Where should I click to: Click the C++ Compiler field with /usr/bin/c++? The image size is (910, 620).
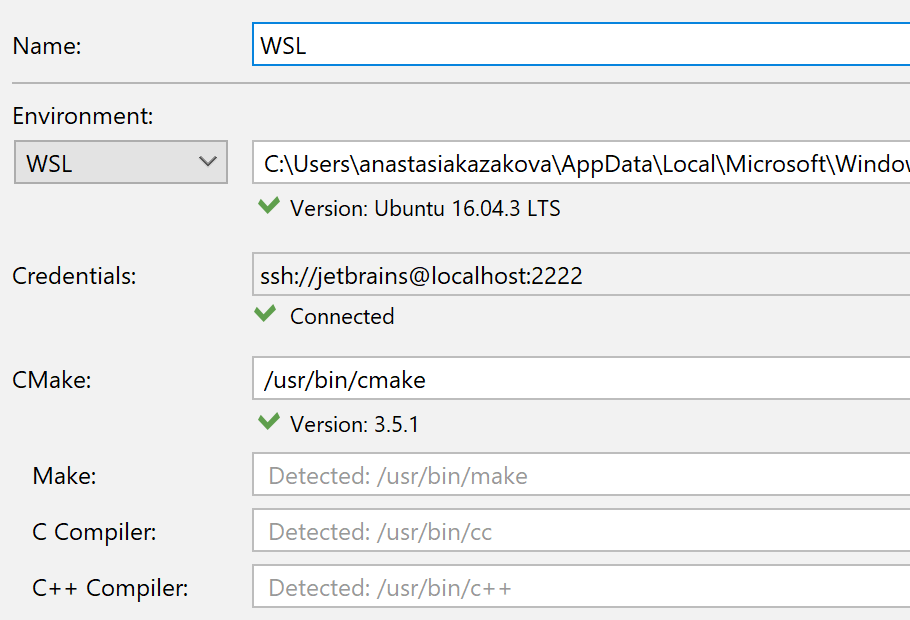(581, 586)
